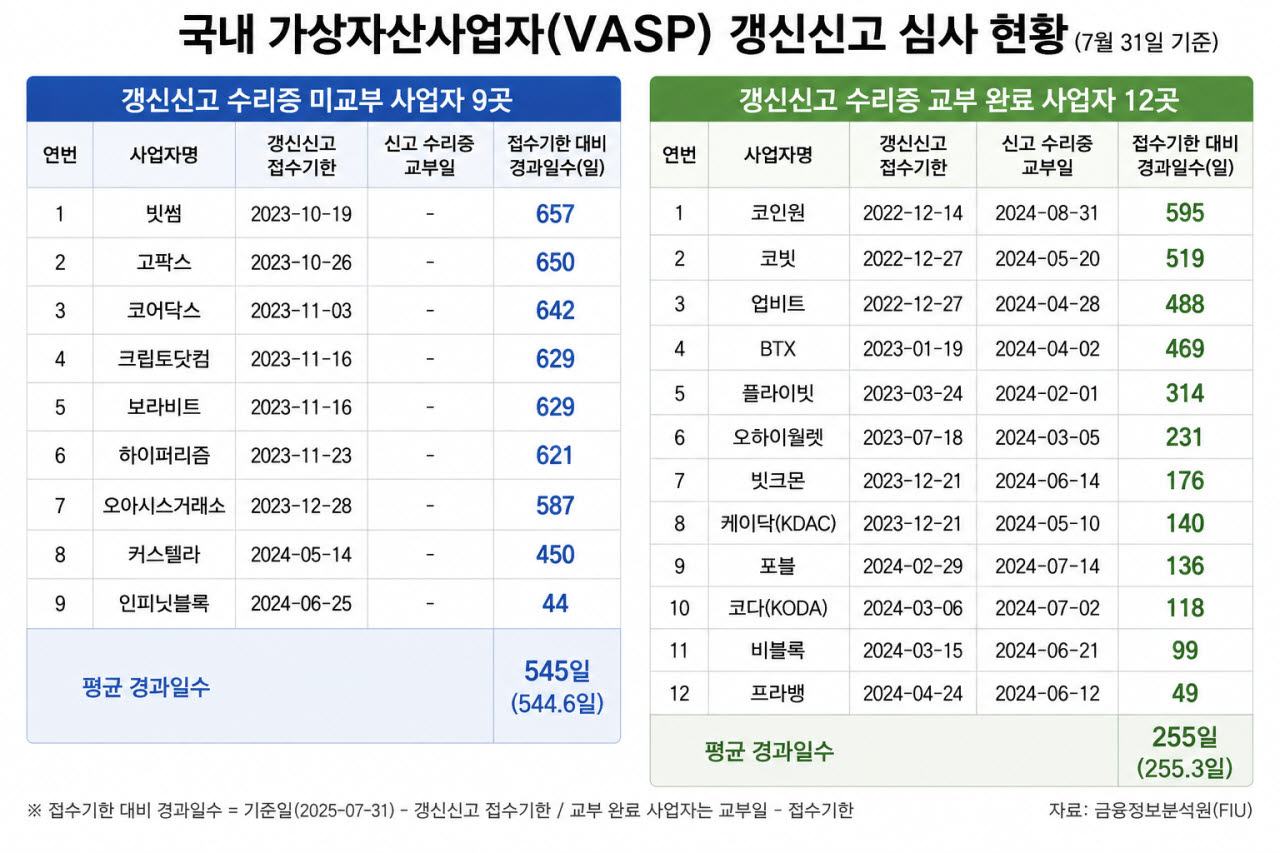Pick the '크립토닷컴' company cell
The width and height of the screenshot is (1280, 853).
164,358
